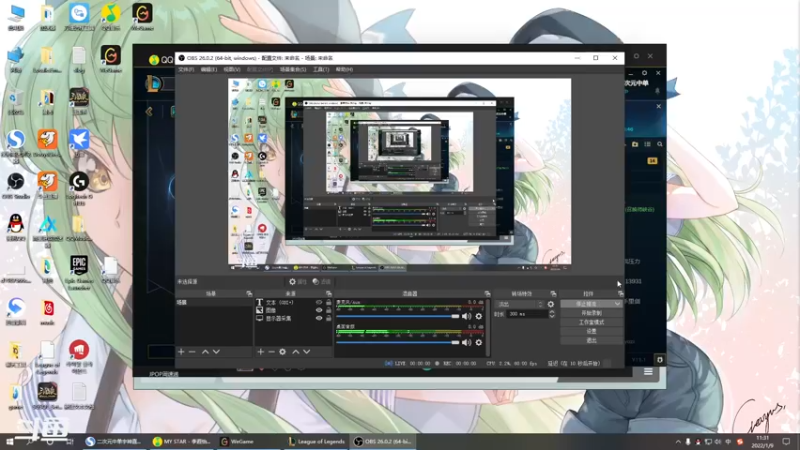Screen dimensions: 800x450
Task: Open the Logitech G HUB desktop icon
Action: 79,188
